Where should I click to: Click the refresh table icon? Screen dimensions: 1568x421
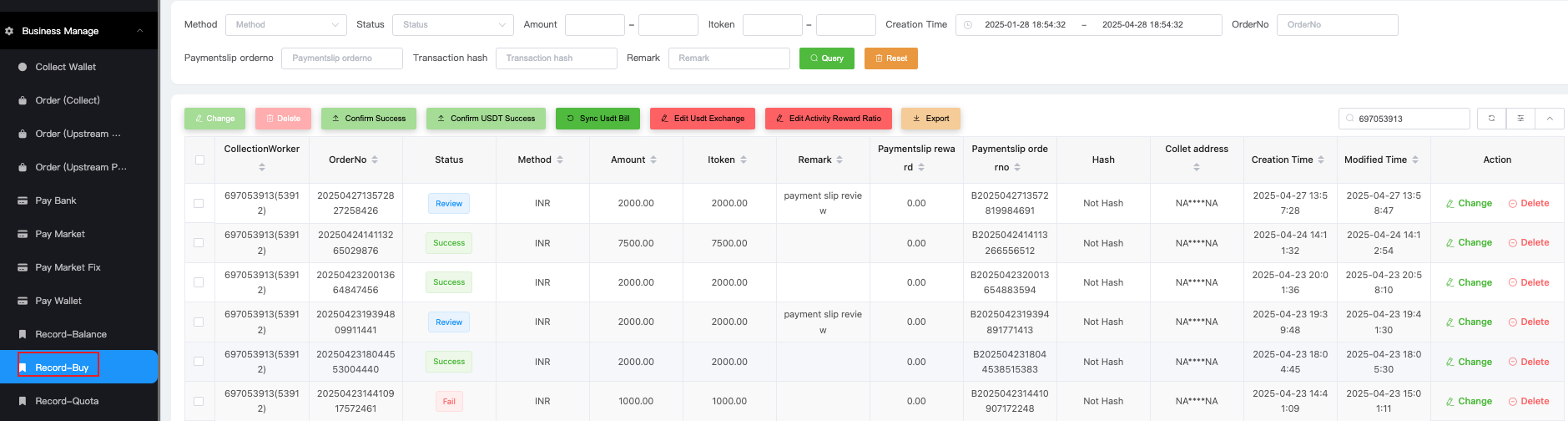click(x=1491, y=119)
